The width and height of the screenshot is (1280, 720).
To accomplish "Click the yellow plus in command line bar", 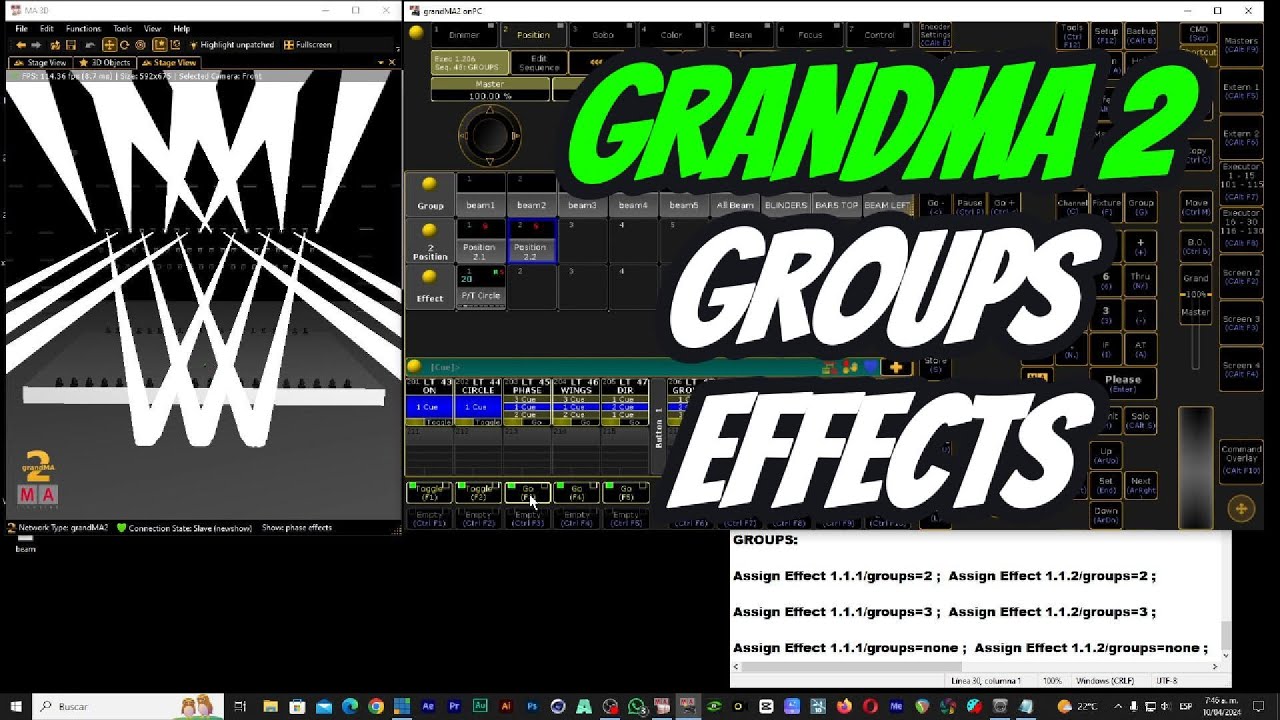I will point(896,367).
